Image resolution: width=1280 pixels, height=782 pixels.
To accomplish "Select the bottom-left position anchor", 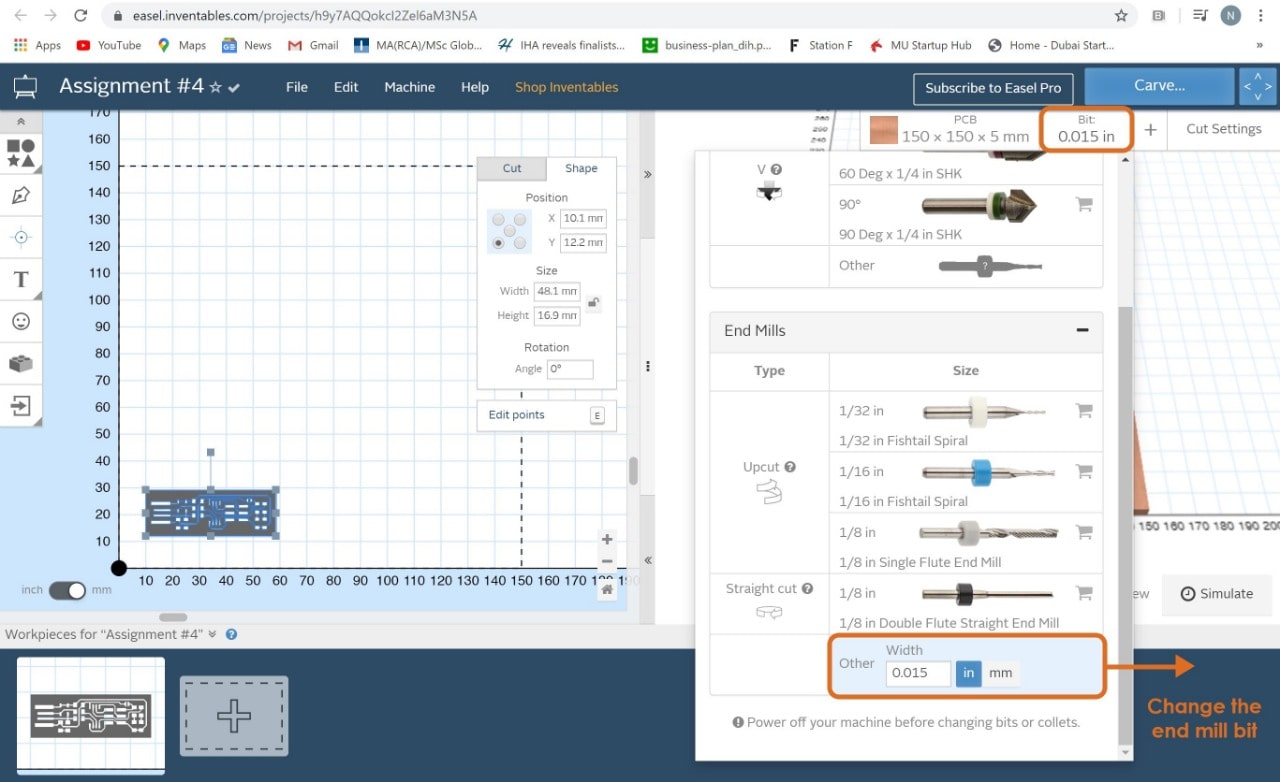I will click(498, 243).
